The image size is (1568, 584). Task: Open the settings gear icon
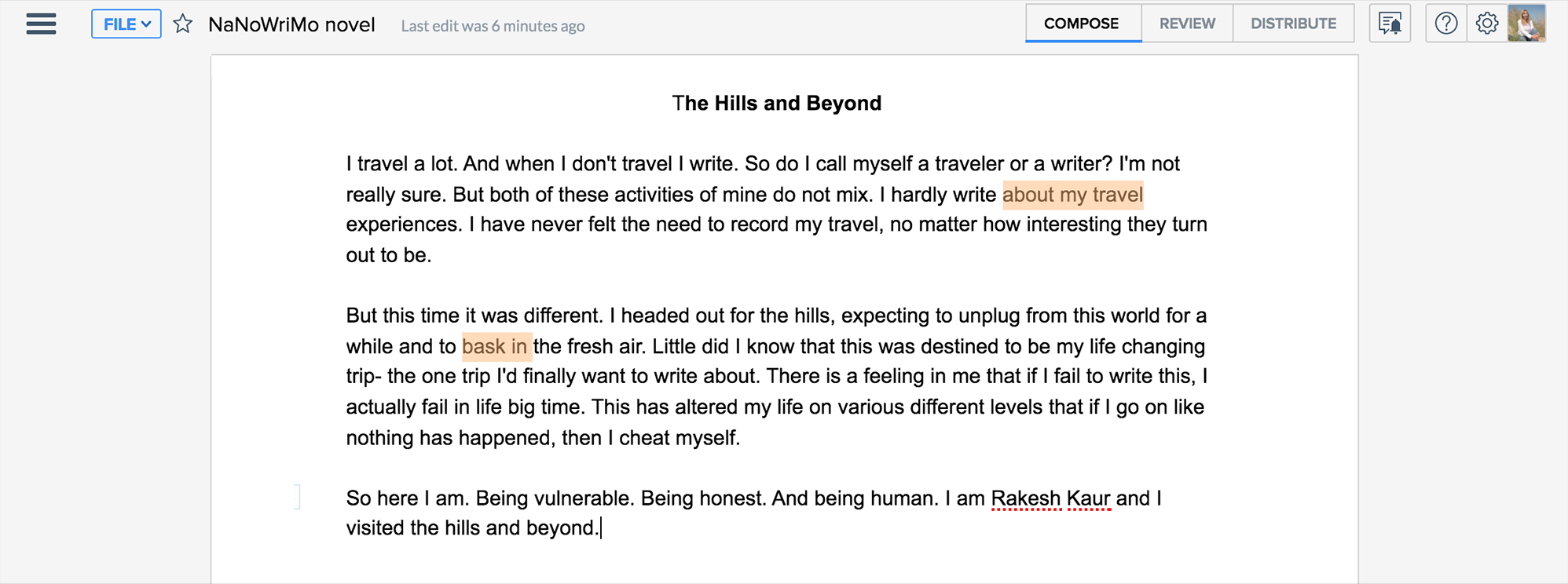pyautogui.click(x=1486, y=24)
